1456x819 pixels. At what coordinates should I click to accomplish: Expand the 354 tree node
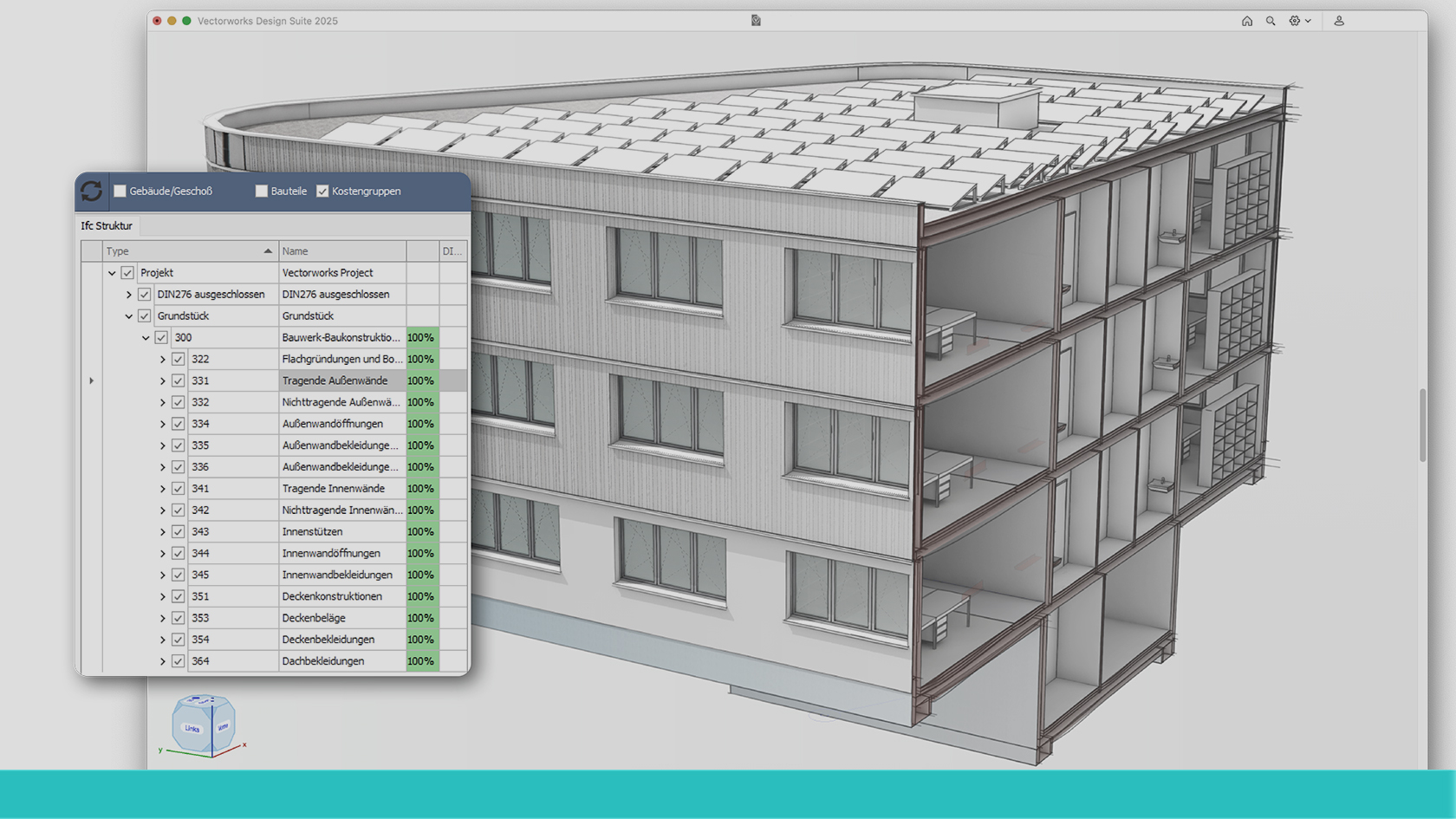click(x=162, y=640)
